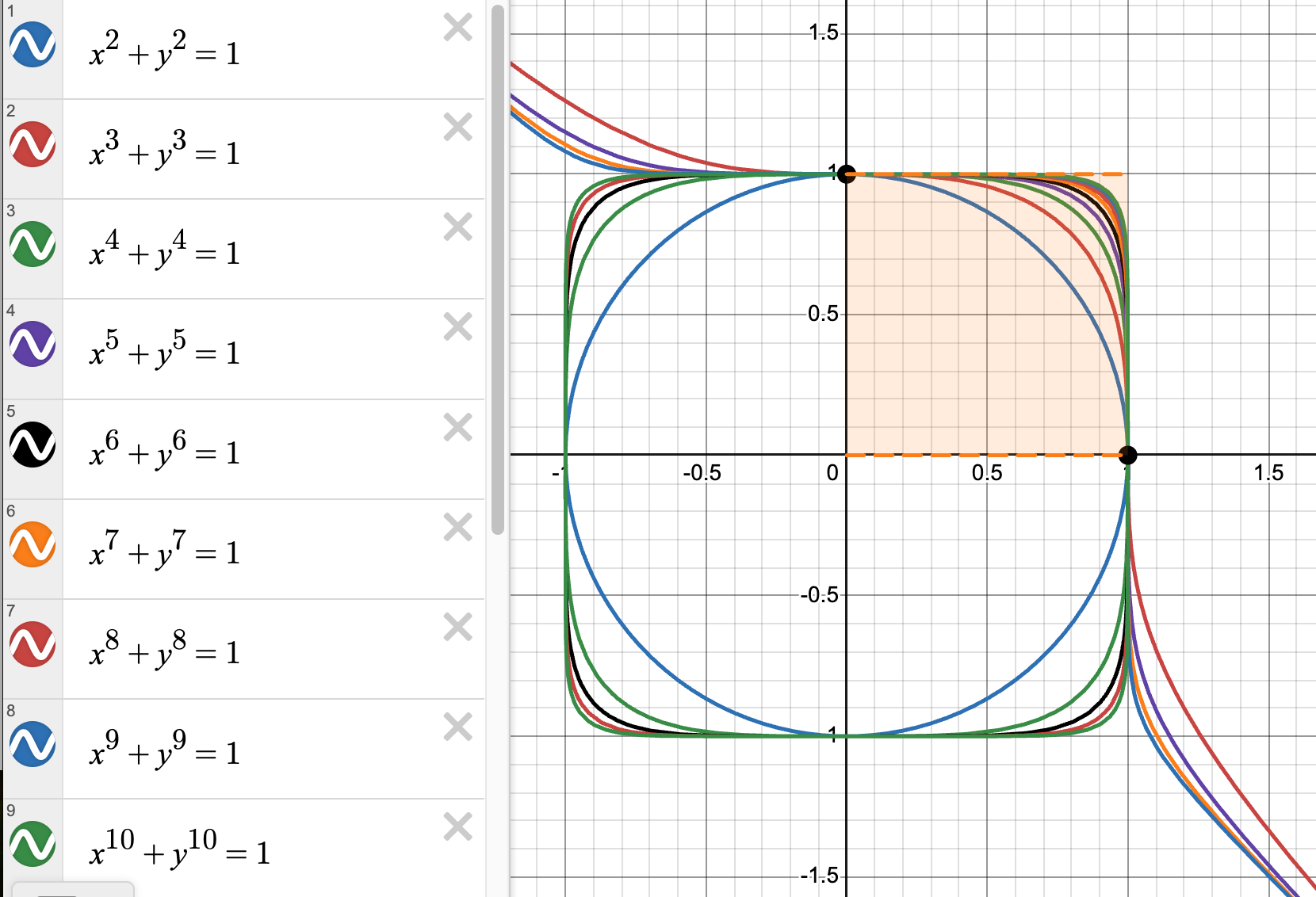The image size is (1316, 897).
Task: Remove the x⁷+y⁷=1 expression row
Action: coord(458,528)
